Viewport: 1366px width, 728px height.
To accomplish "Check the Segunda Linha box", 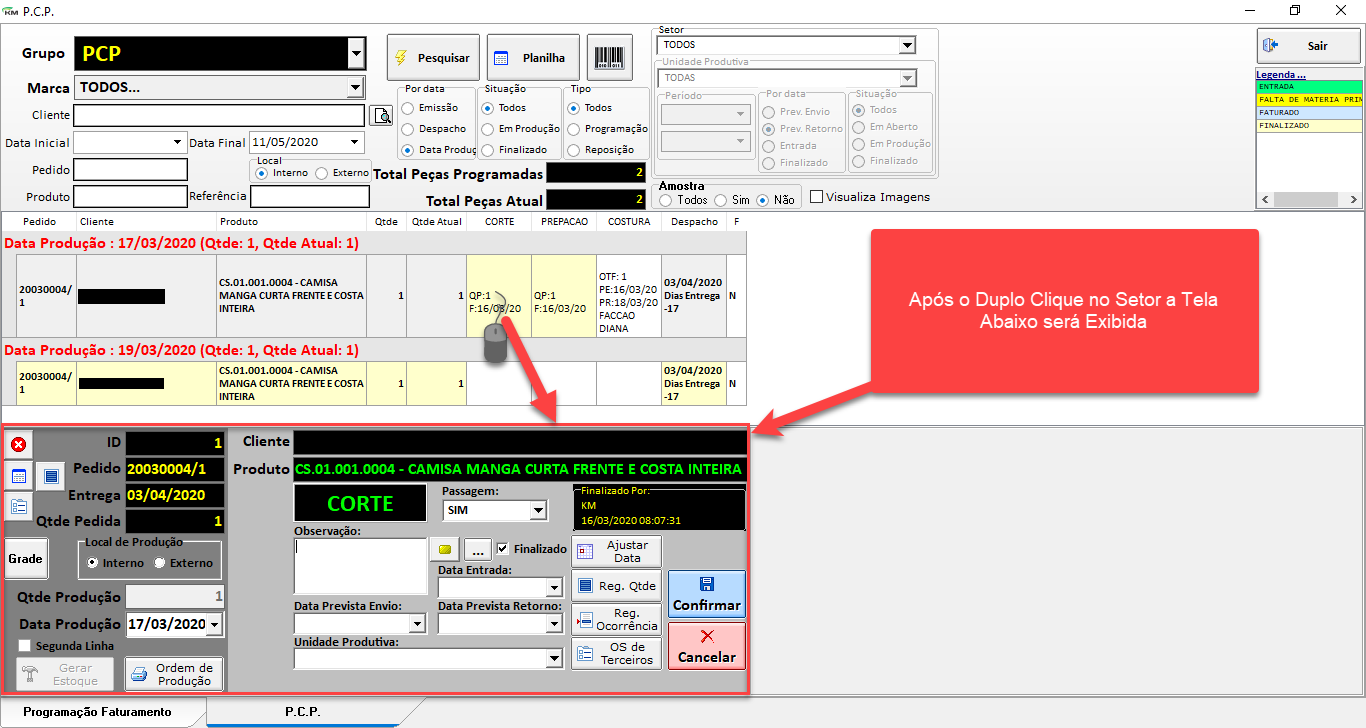I will (24, 646).
